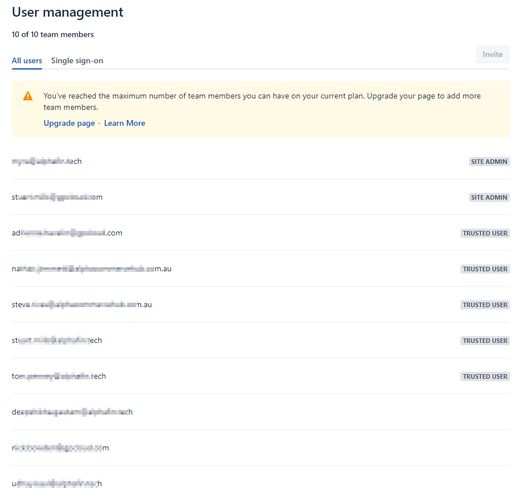
Task: Select the user email starting with 'na'
Action: (92, 269)
